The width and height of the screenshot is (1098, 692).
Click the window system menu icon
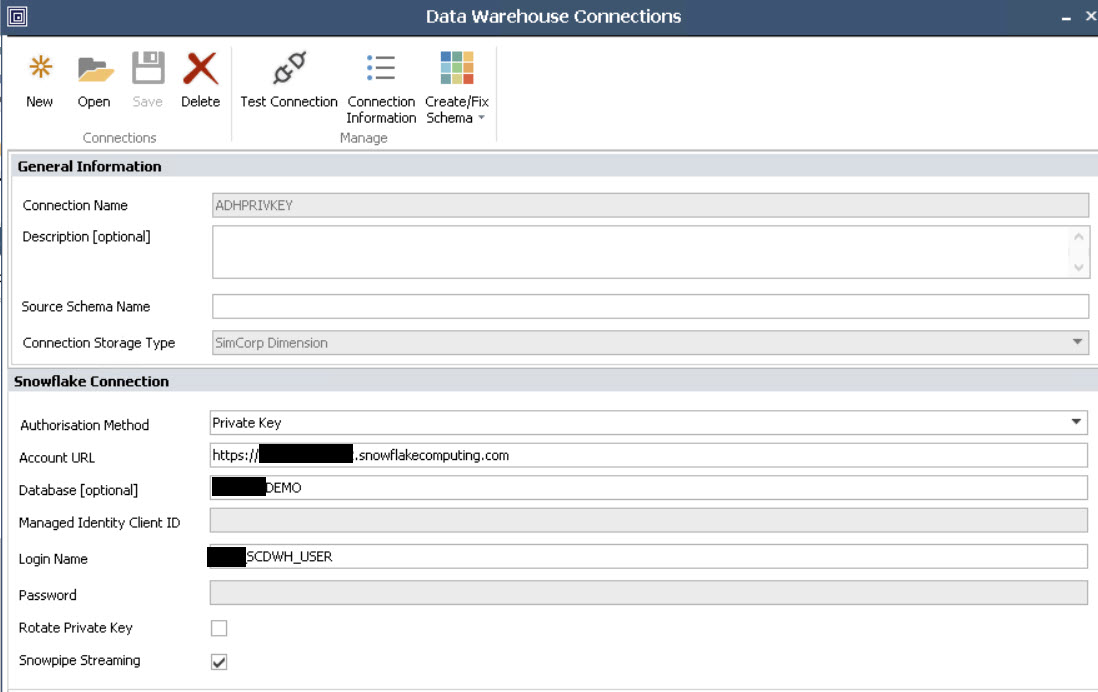(17, 16)
